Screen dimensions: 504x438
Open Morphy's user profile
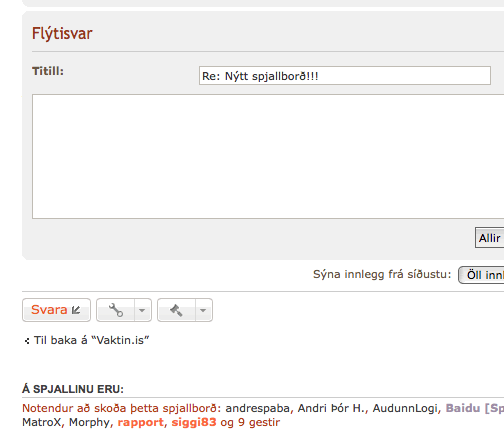(x=89, y=422)
